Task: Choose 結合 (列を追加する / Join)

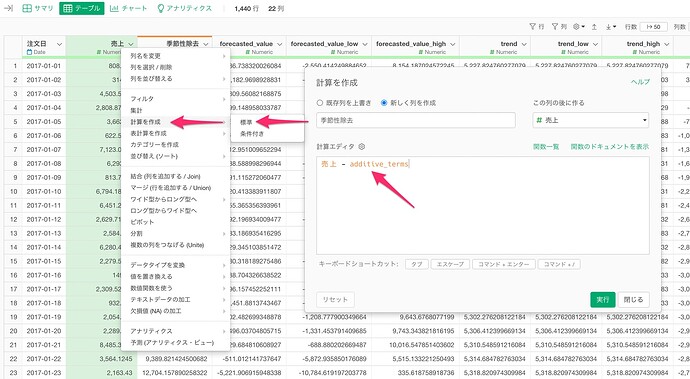Action: (175, 177)
